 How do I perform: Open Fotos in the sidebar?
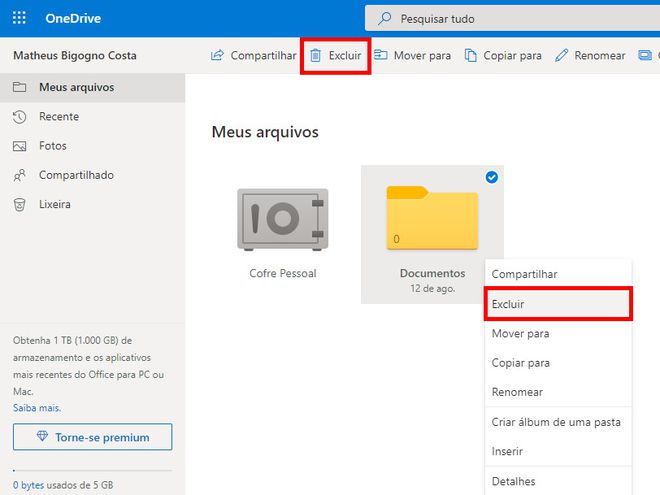(93, 146)
